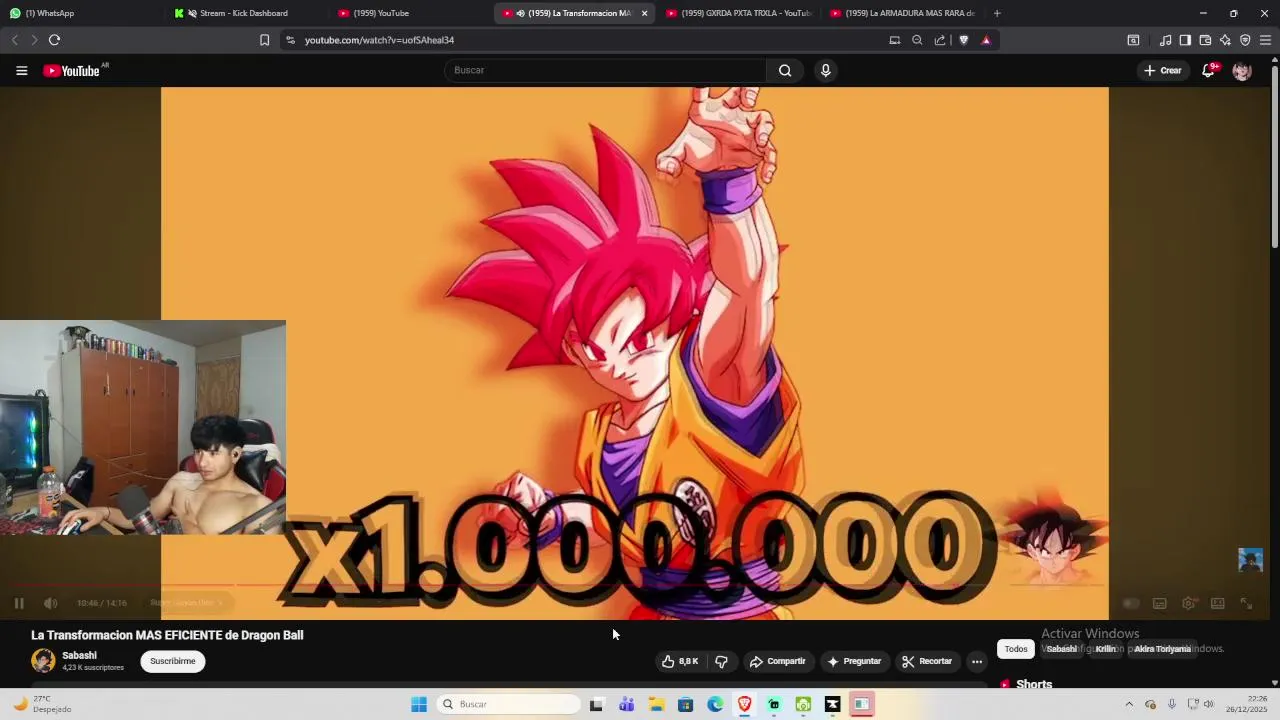The height and width of the screenshot is (720, 1280).
Task: Open clock and date 22:26
Action: [x=1248, y=704]
